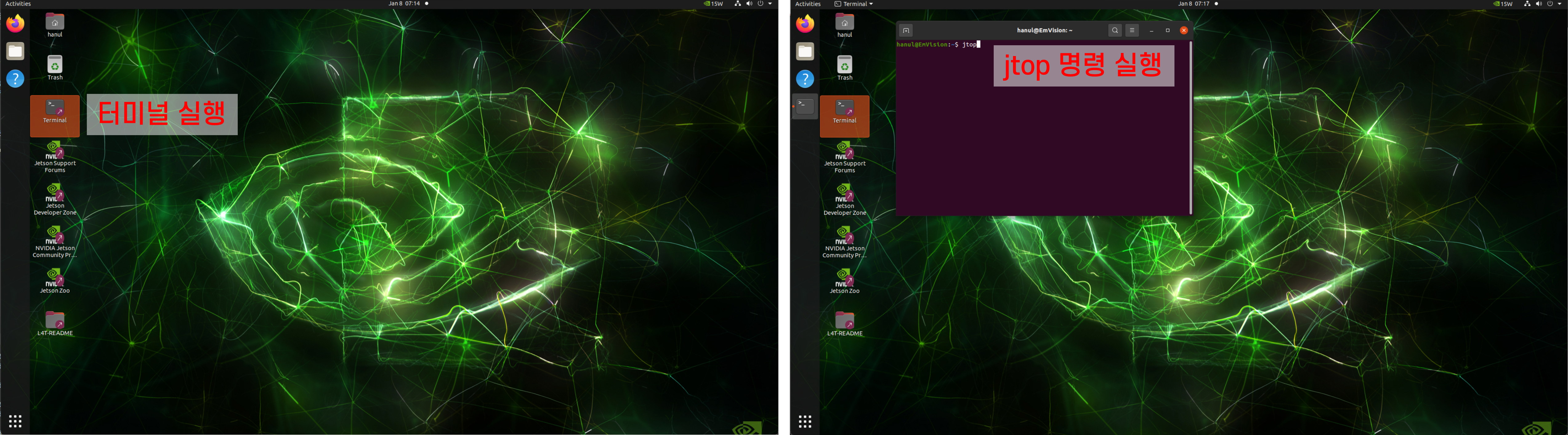
Task: Select L4T-README folder on the 07:14 desktop
Action: tap(55, 324)
